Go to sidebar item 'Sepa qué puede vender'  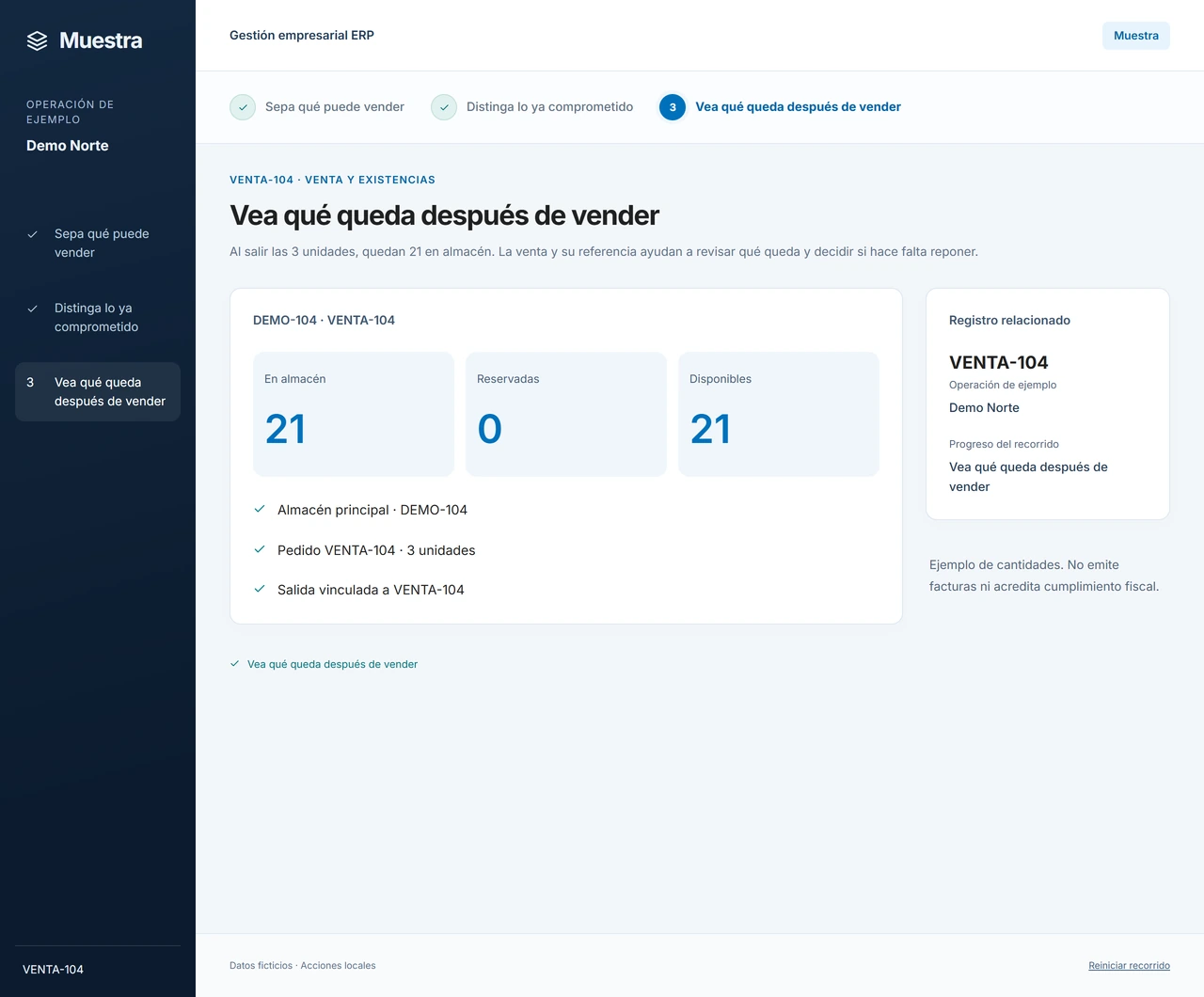pos(98,243)
